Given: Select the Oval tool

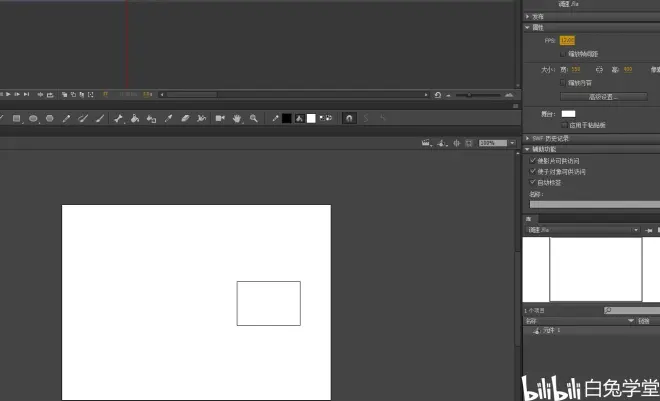Looking at the screenshot, I should click(33, 118).
